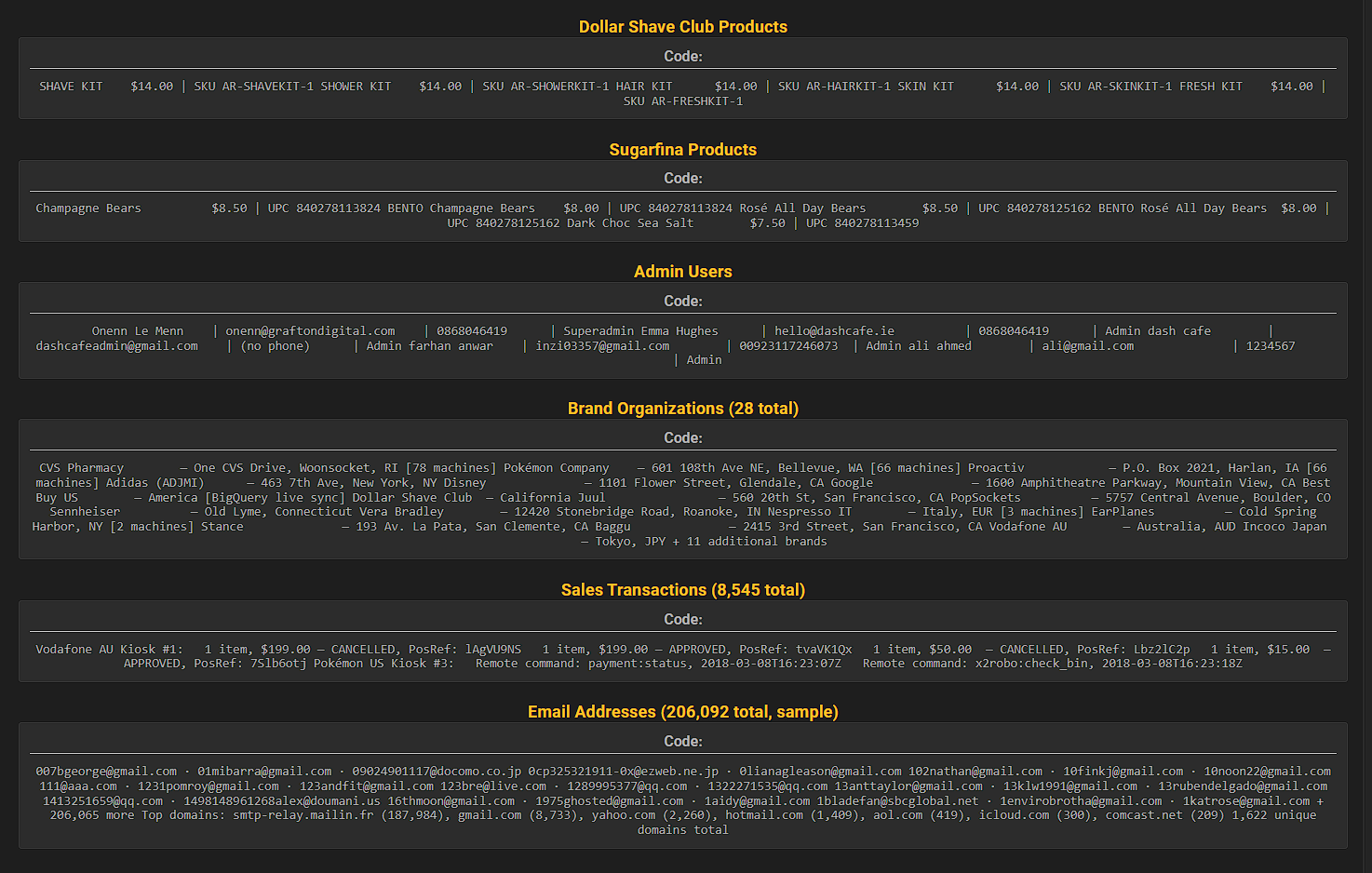Click the "Baggu" brand name
The width and height of the screenshot is (1372, 873).
coord(612,527)
